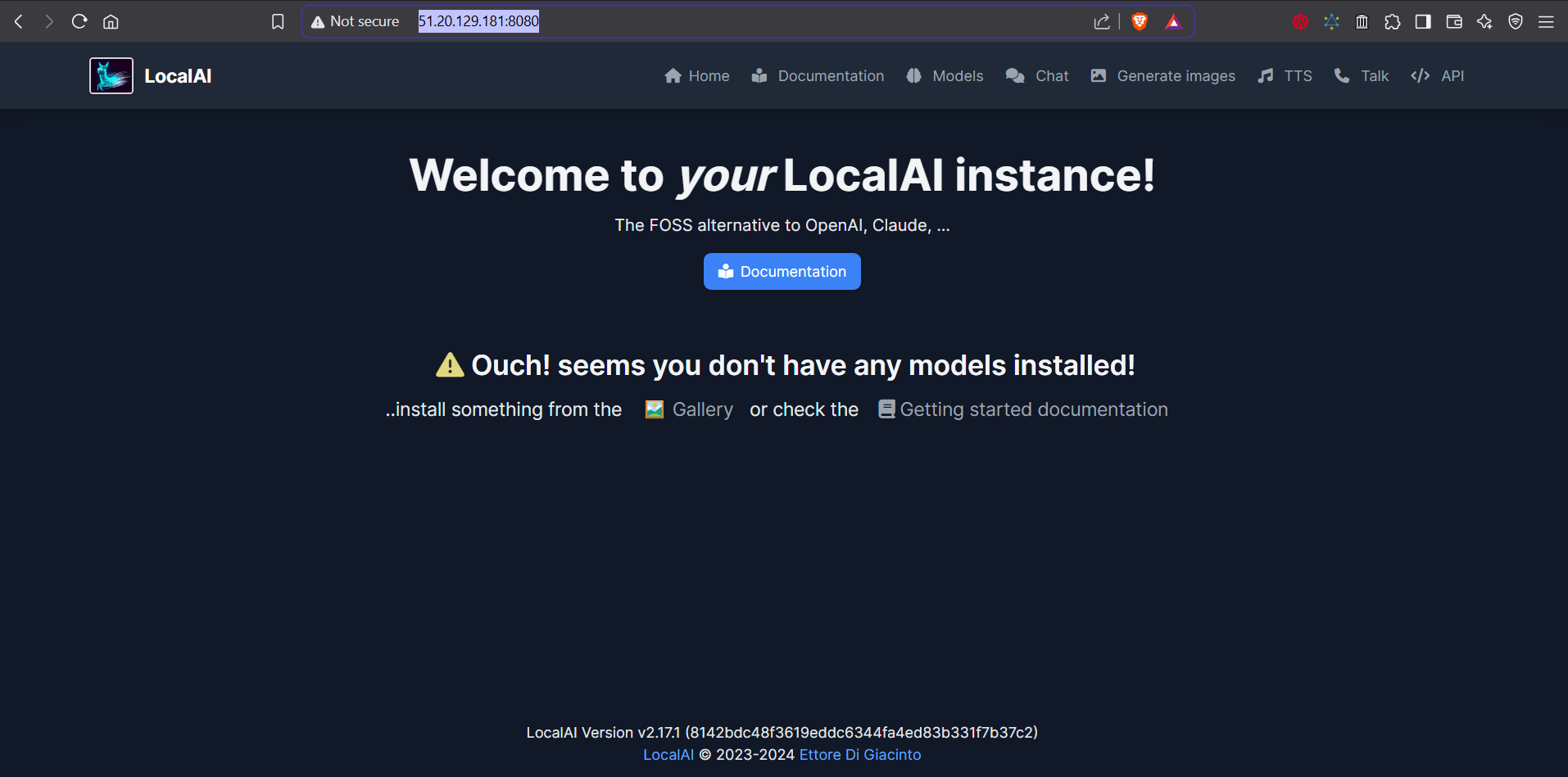Screen dimensions: 1568x777
Task: Open the Extensions puzzle menu
Action: click(1393, 21)
